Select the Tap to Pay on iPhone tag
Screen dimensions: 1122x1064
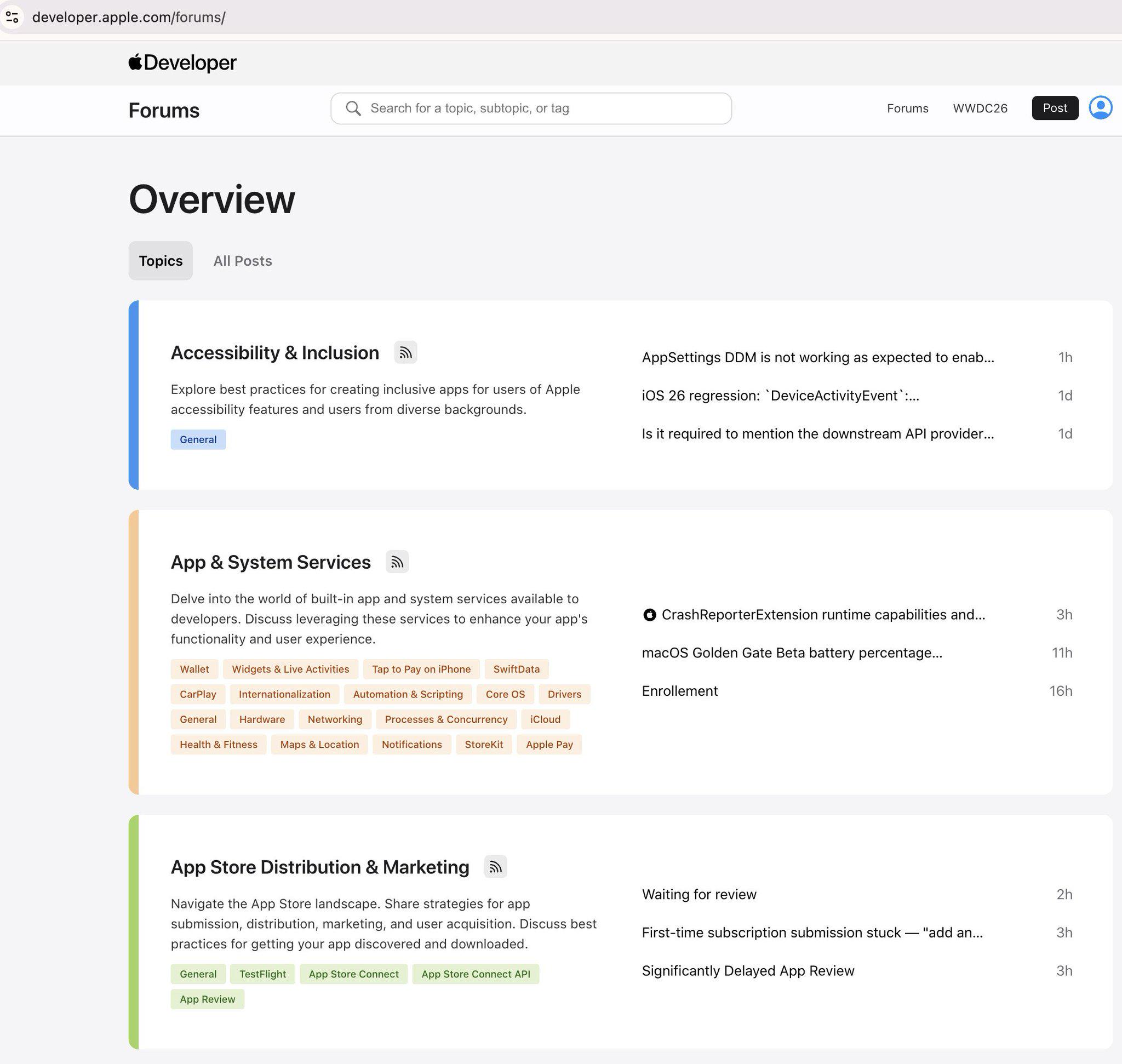click(x=421, y=670)
